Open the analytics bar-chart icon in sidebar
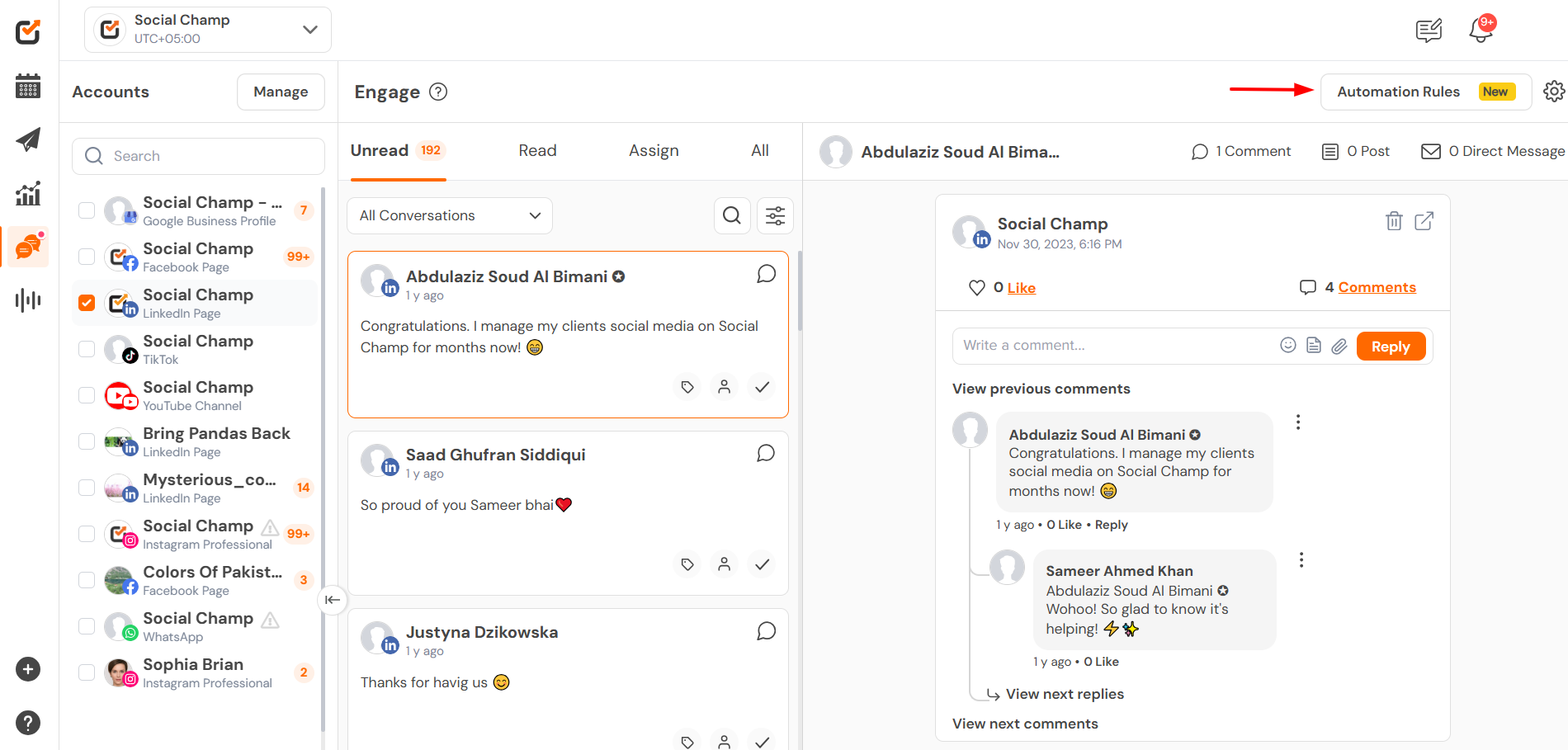Screen dimensions: 1568x750 [28, 194]
